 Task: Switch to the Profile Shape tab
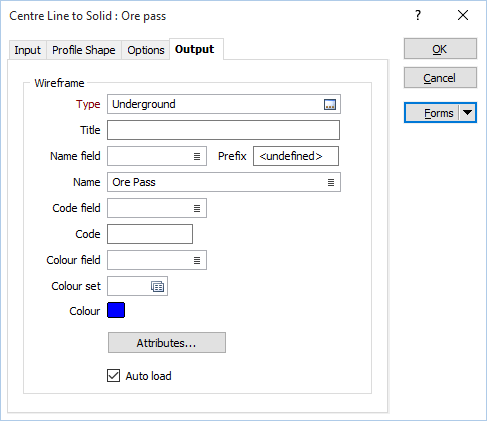tap(84, 50)
